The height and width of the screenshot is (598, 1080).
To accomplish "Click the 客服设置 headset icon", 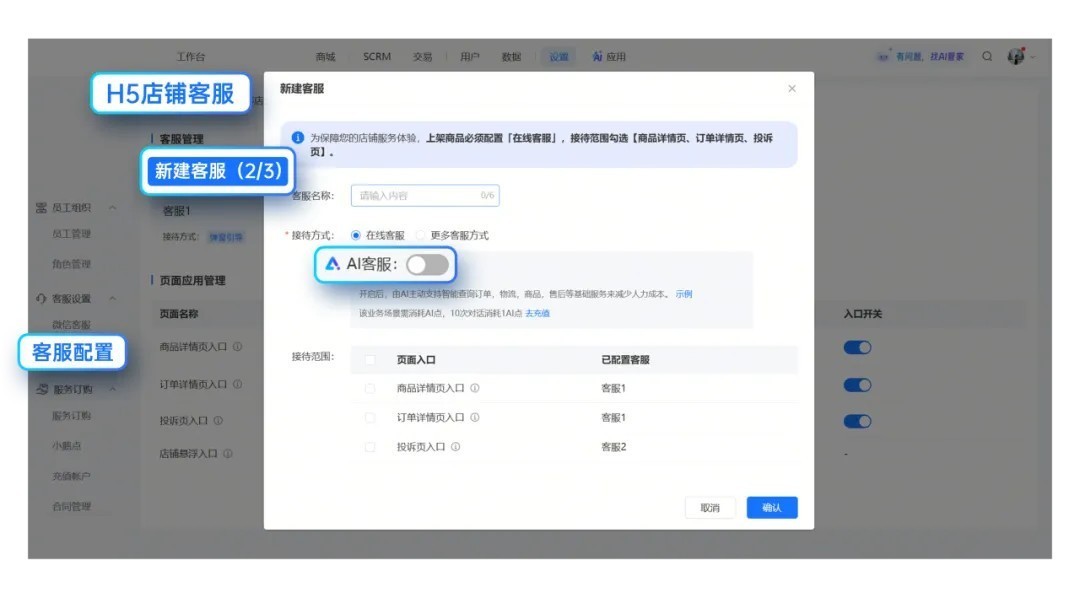I will (41, 298).
